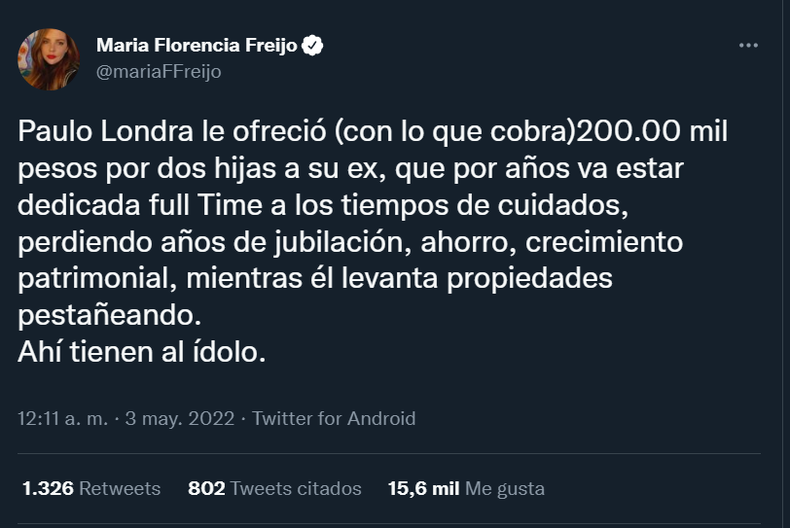Click the word pestañeando in the tweet
Viewport: 790px width, 528px height.
[109, 316]
